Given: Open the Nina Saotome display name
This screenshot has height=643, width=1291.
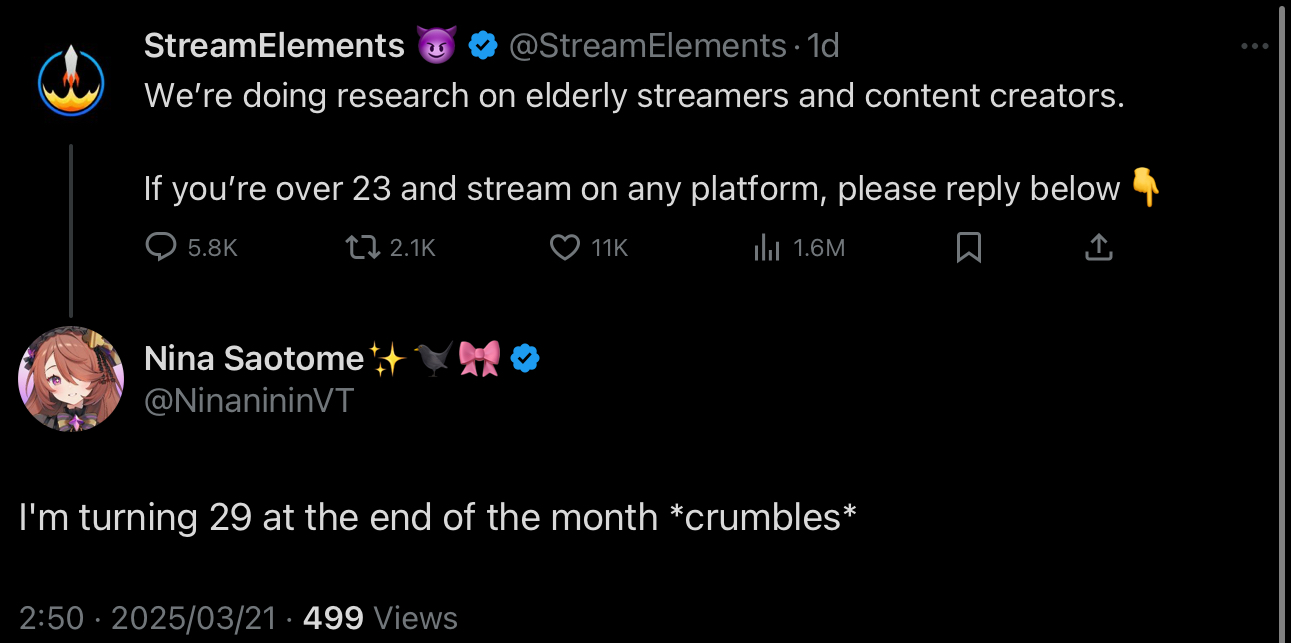Looking at the screenshot, I should pyautogui.click(x=254, y=358).
